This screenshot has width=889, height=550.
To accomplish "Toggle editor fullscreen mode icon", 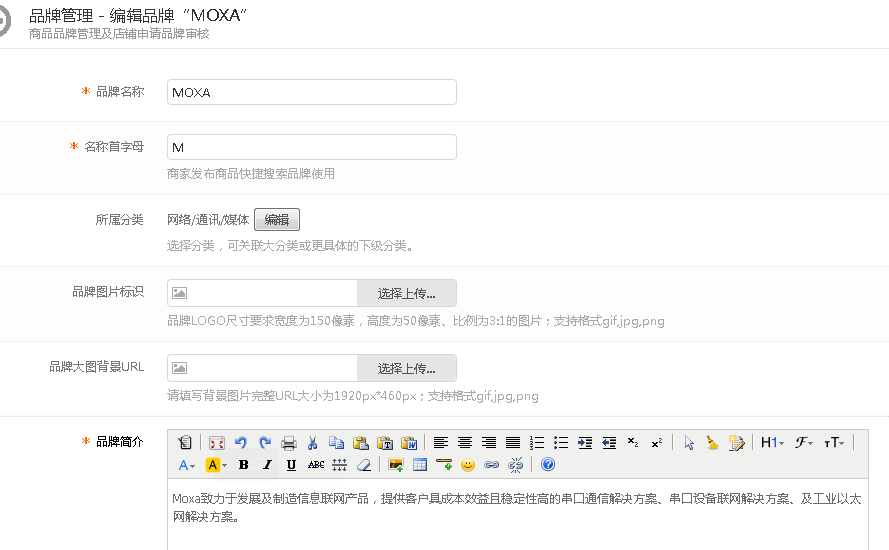I will click(217, 443).
